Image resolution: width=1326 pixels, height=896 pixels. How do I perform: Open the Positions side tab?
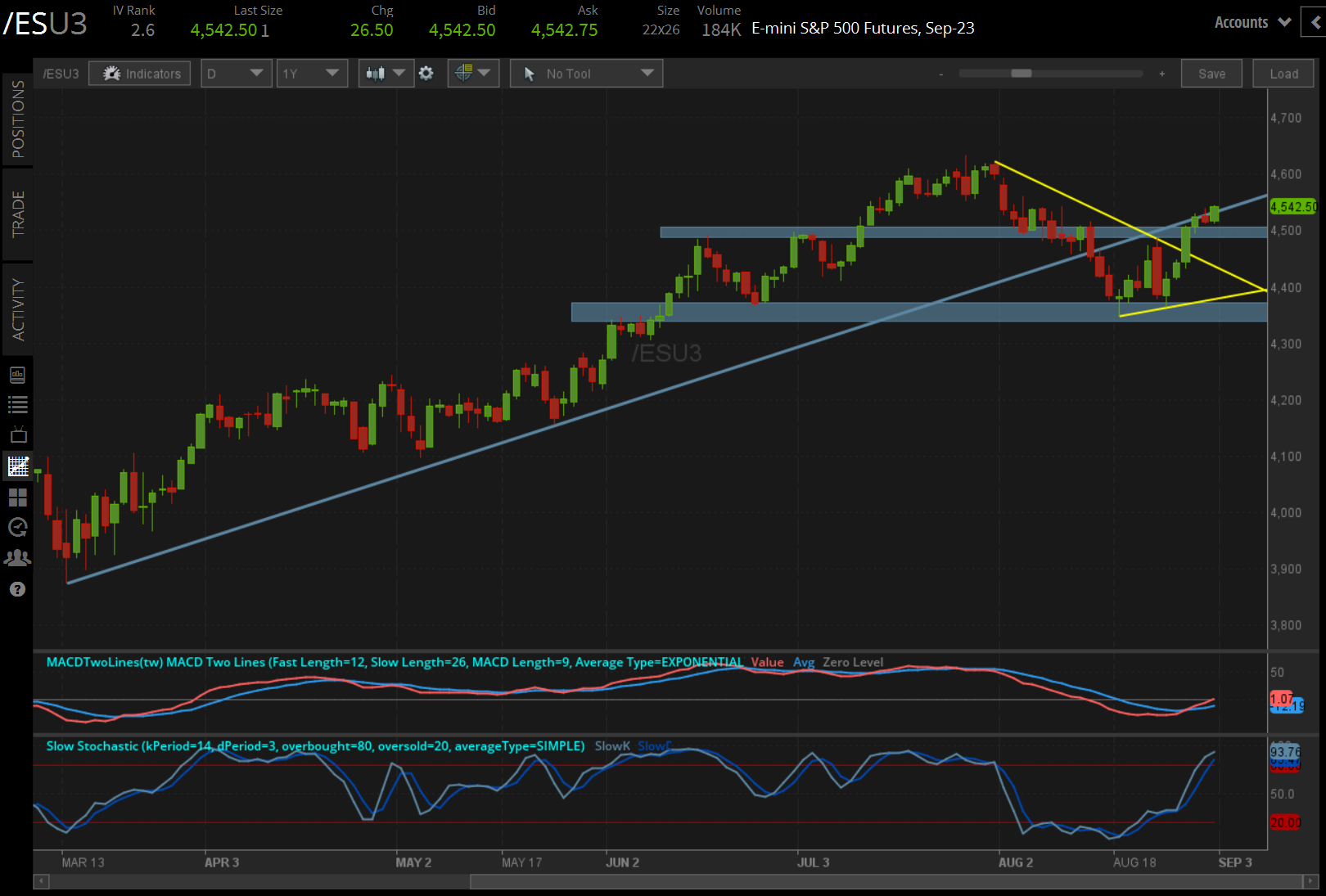click(17, 119)
